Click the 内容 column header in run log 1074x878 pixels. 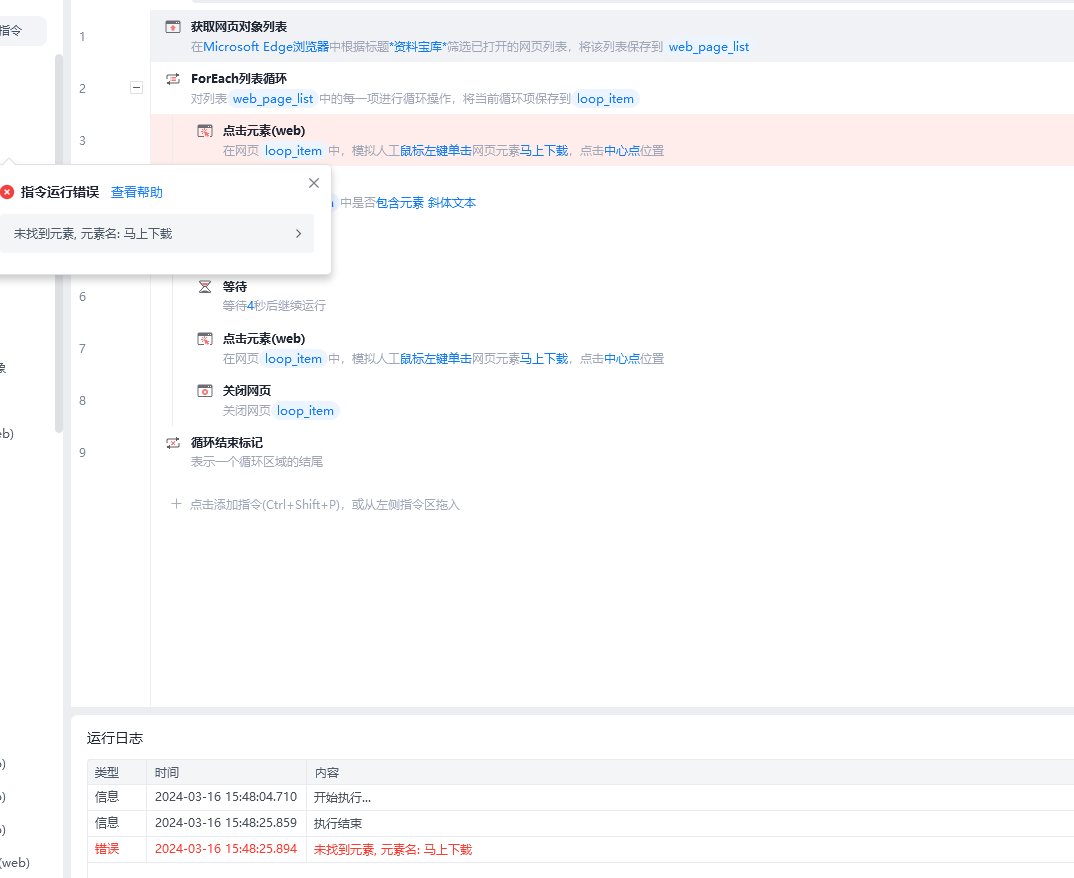point(327,773)
